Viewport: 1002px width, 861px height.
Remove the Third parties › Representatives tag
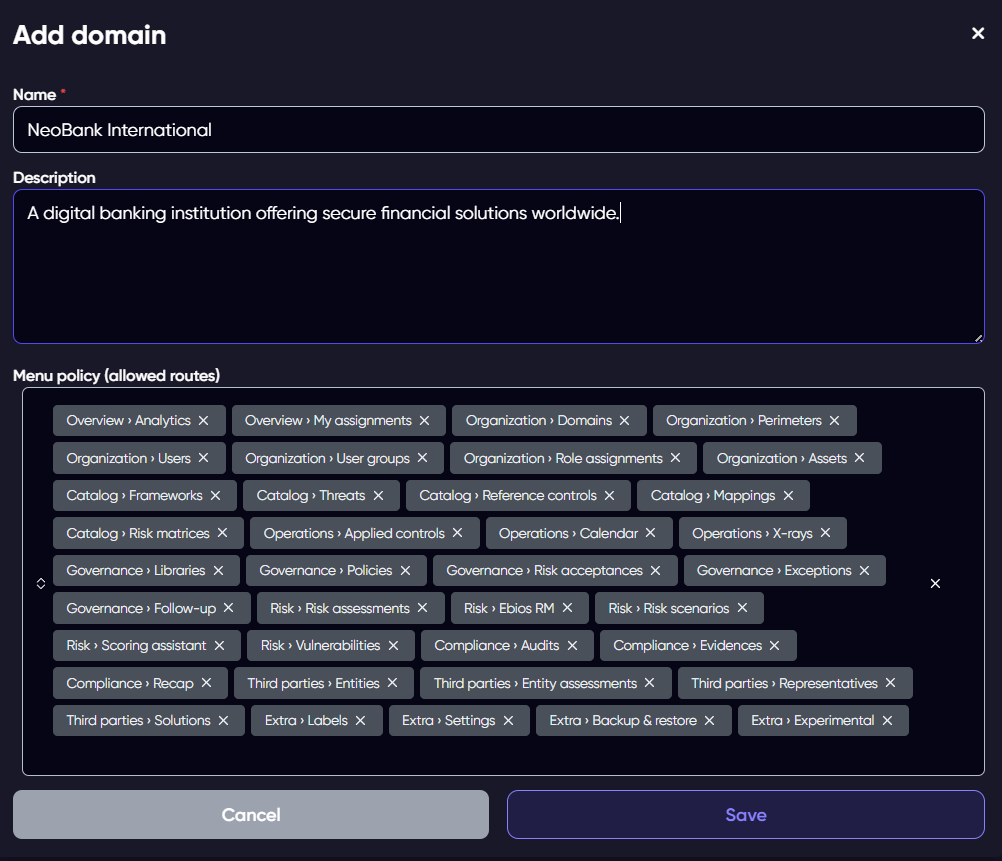pyautogui.click(x=891, y=683)
